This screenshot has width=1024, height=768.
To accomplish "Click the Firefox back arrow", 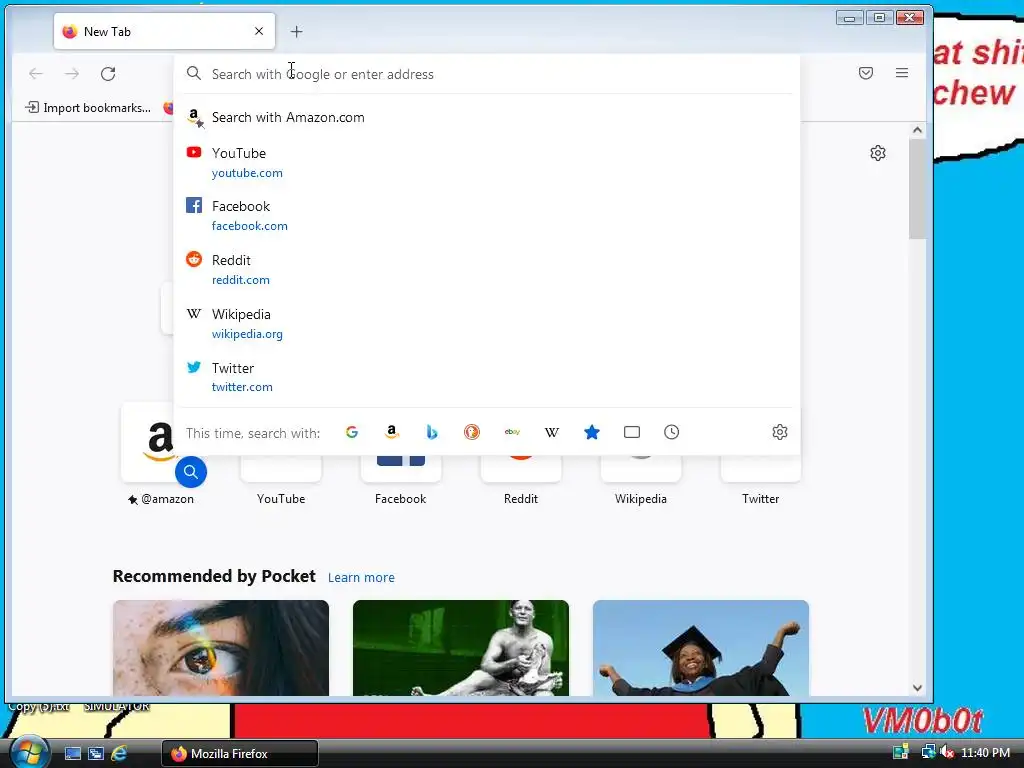I will point(36,74).
